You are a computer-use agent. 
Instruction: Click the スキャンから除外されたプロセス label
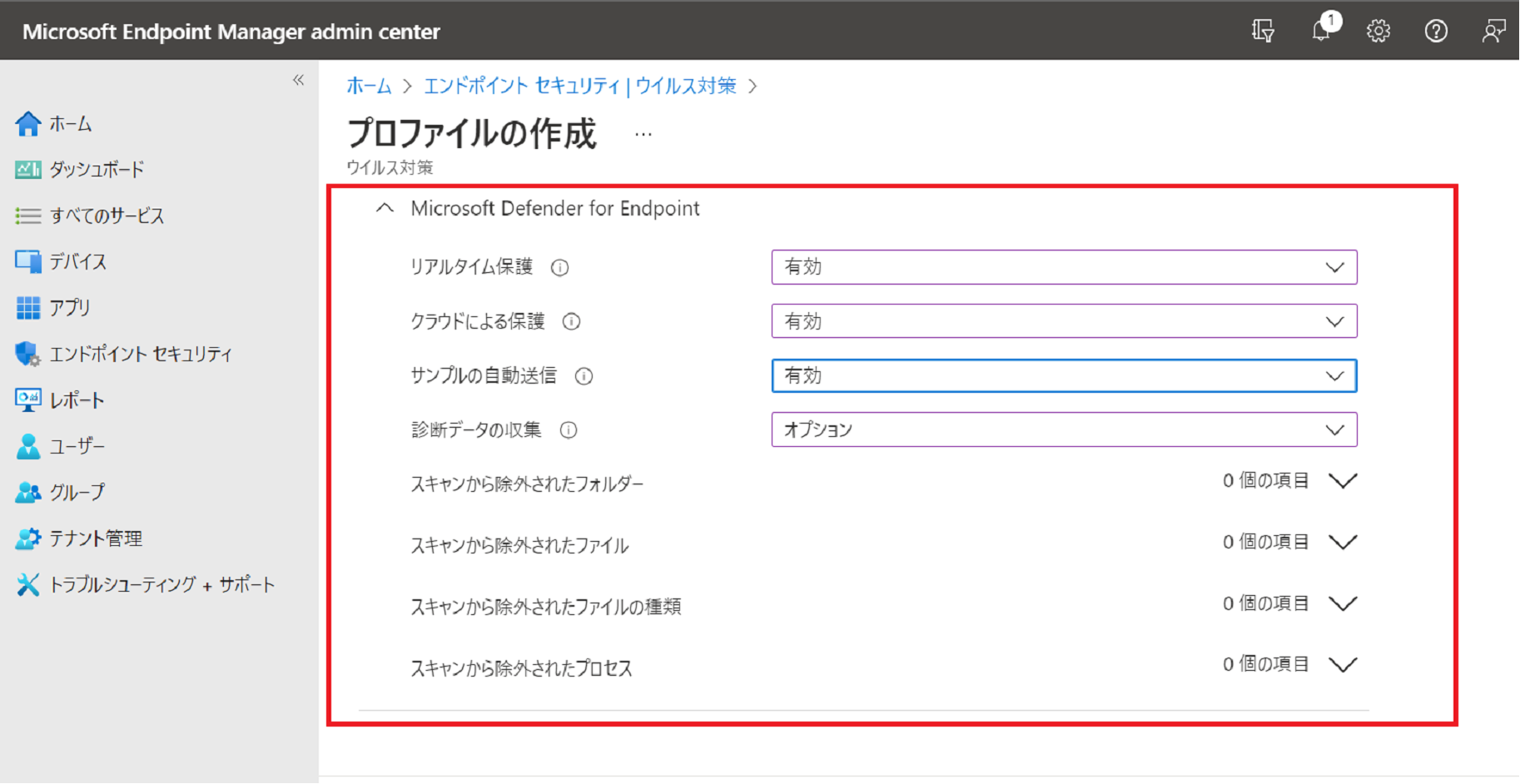521,668
